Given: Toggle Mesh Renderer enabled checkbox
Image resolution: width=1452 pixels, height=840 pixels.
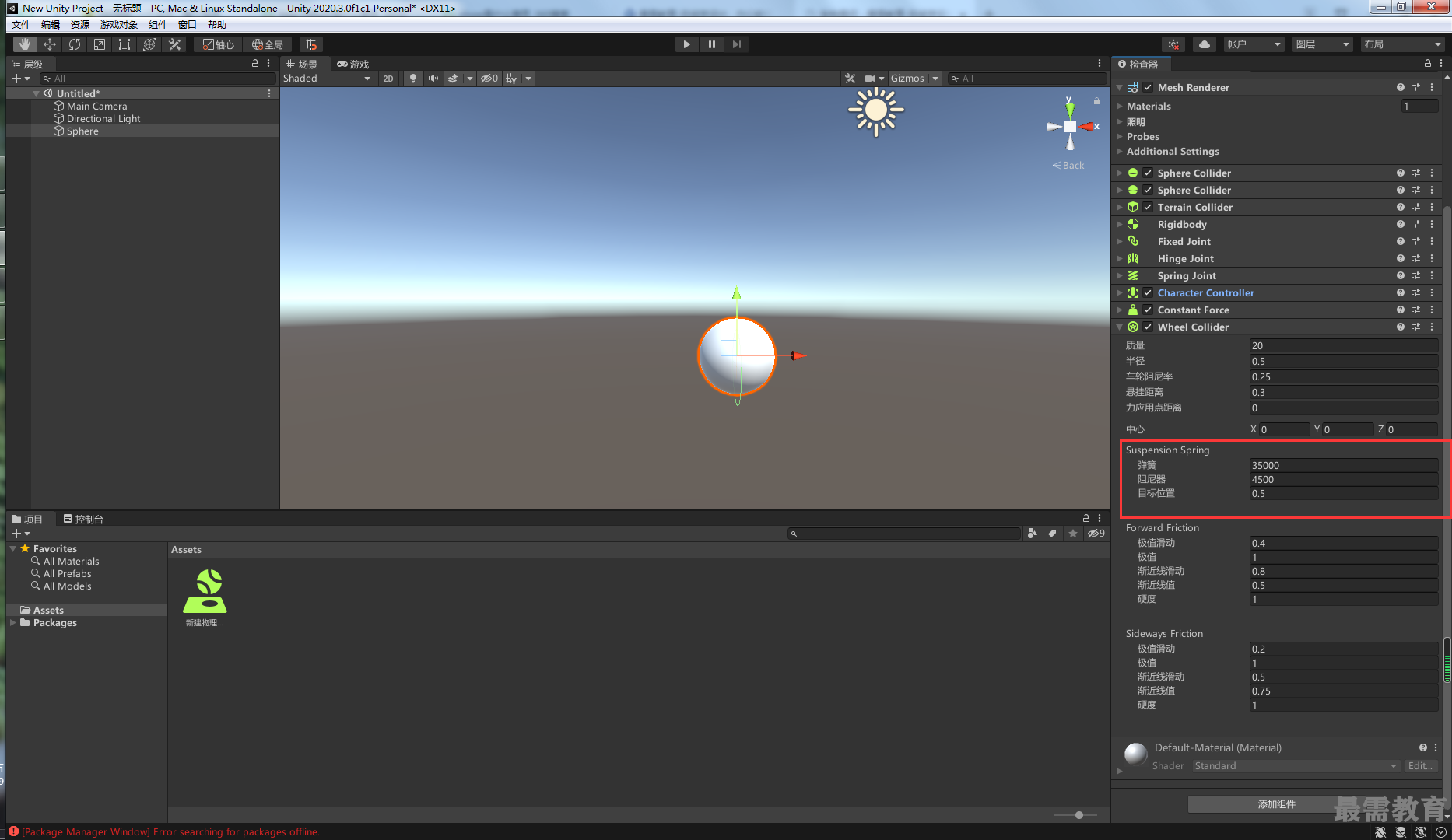Looking at the screenshot, I should pyautogui.click(x=1148, y=87).
